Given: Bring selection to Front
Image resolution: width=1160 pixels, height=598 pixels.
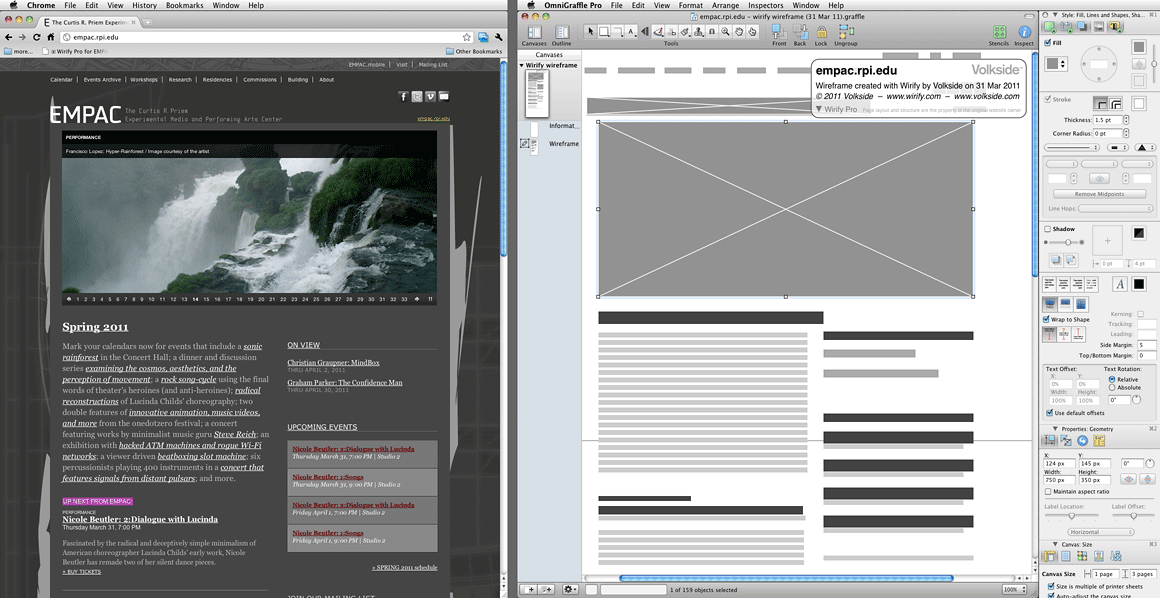Looking at the screenshot, I should [779, 35].
